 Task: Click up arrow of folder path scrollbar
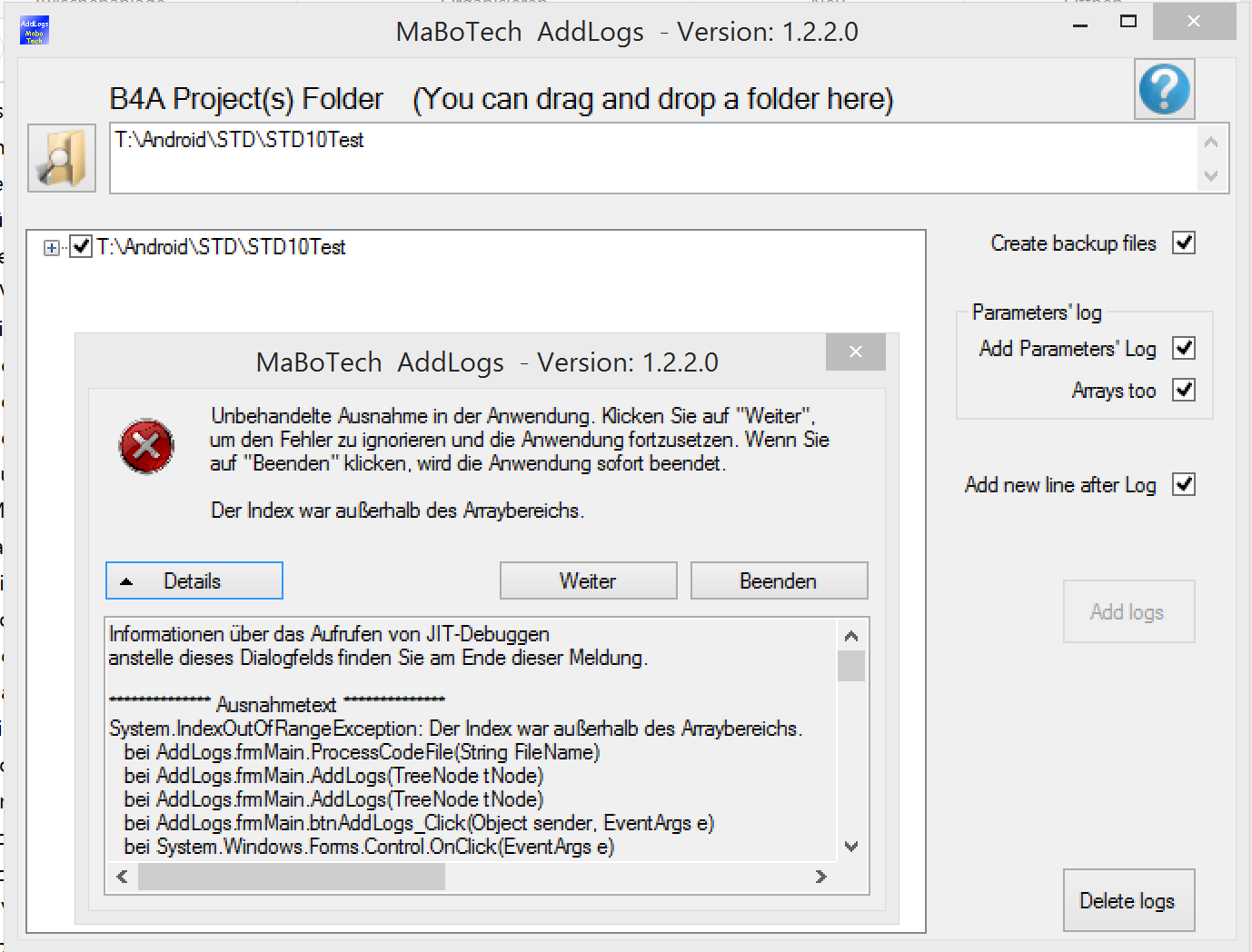click(x=1211, y=142)
